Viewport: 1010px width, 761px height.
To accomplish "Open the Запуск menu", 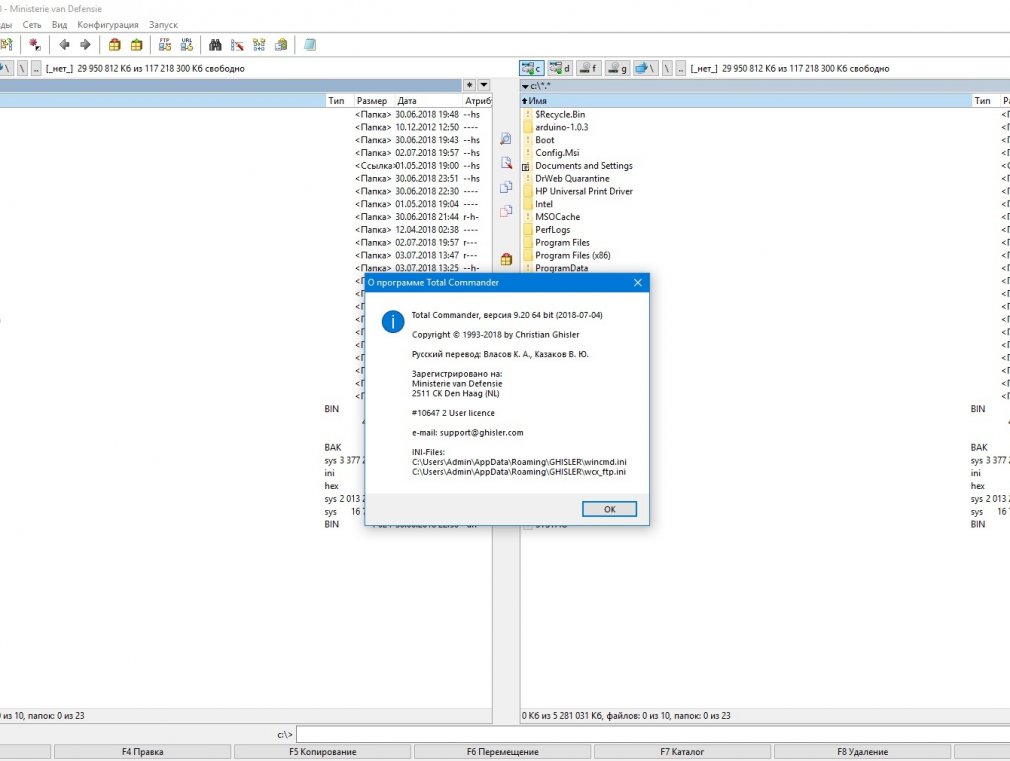I will click(163, 24).
